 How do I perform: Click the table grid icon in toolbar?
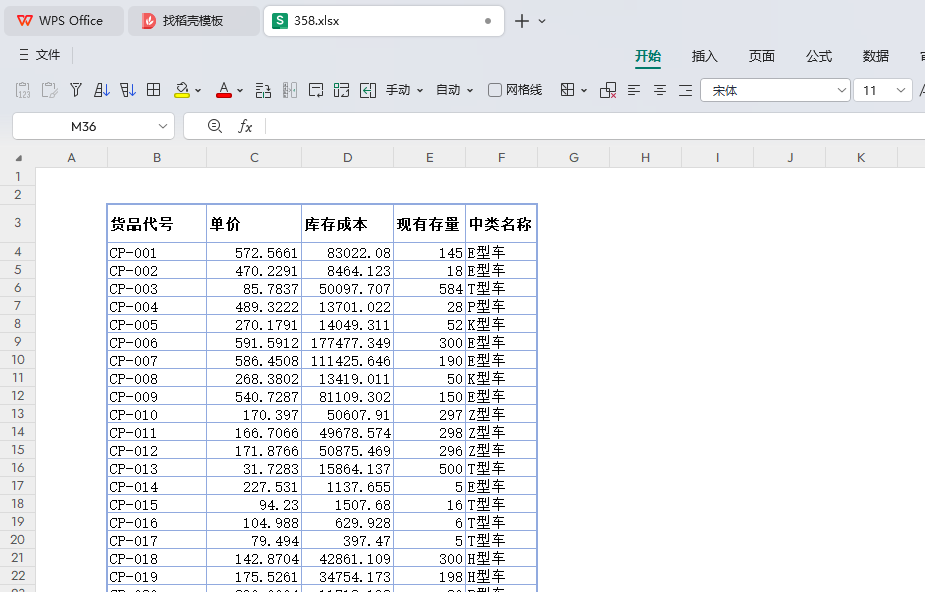[x=153, y=90]
